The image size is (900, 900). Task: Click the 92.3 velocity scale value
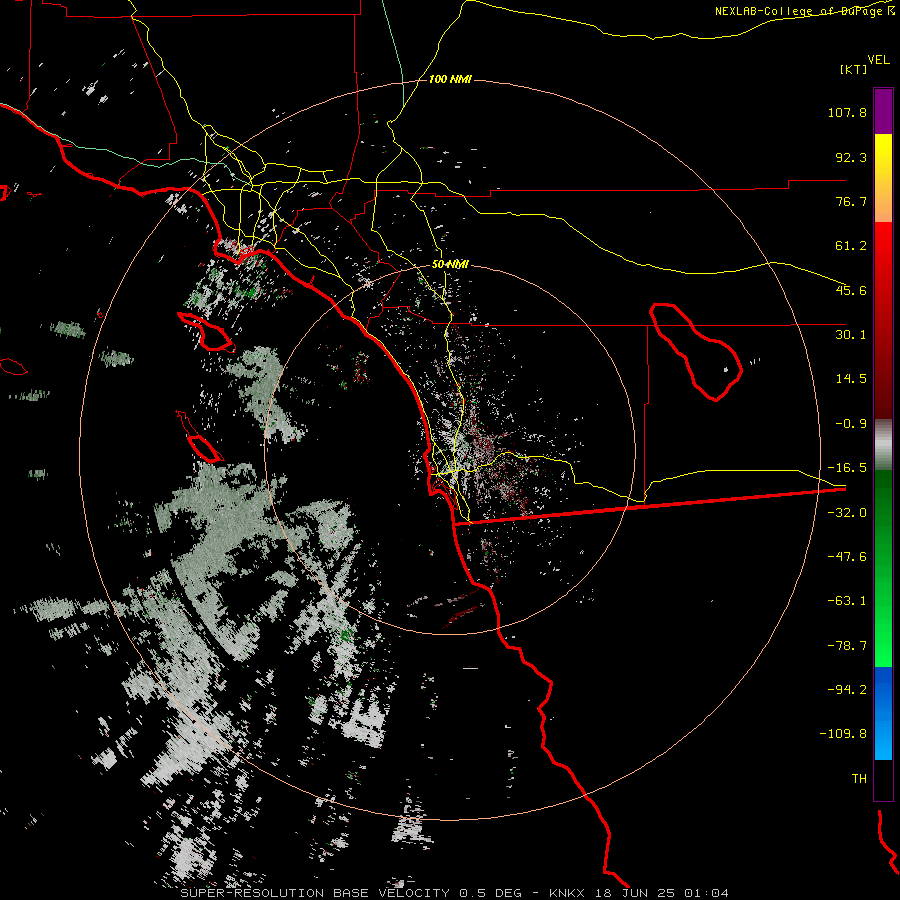tap(851, 157)
